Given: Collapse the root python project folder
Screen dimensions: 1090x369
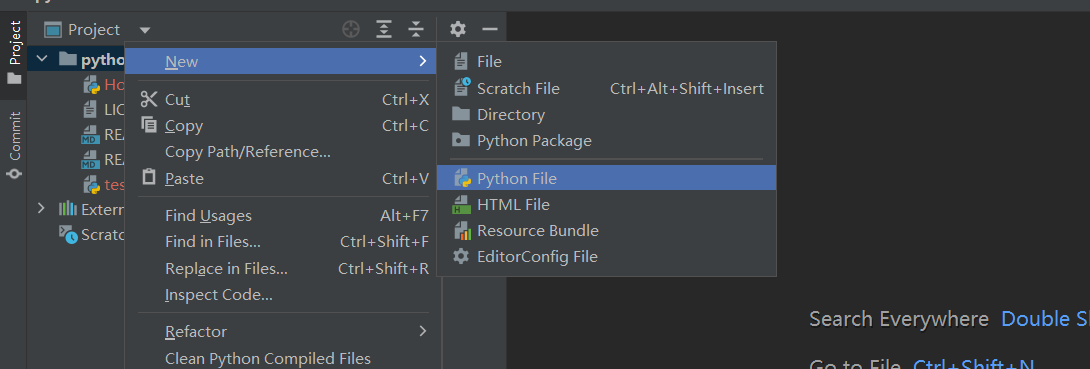Looking at the screenshot, I should tap(42, 59).
